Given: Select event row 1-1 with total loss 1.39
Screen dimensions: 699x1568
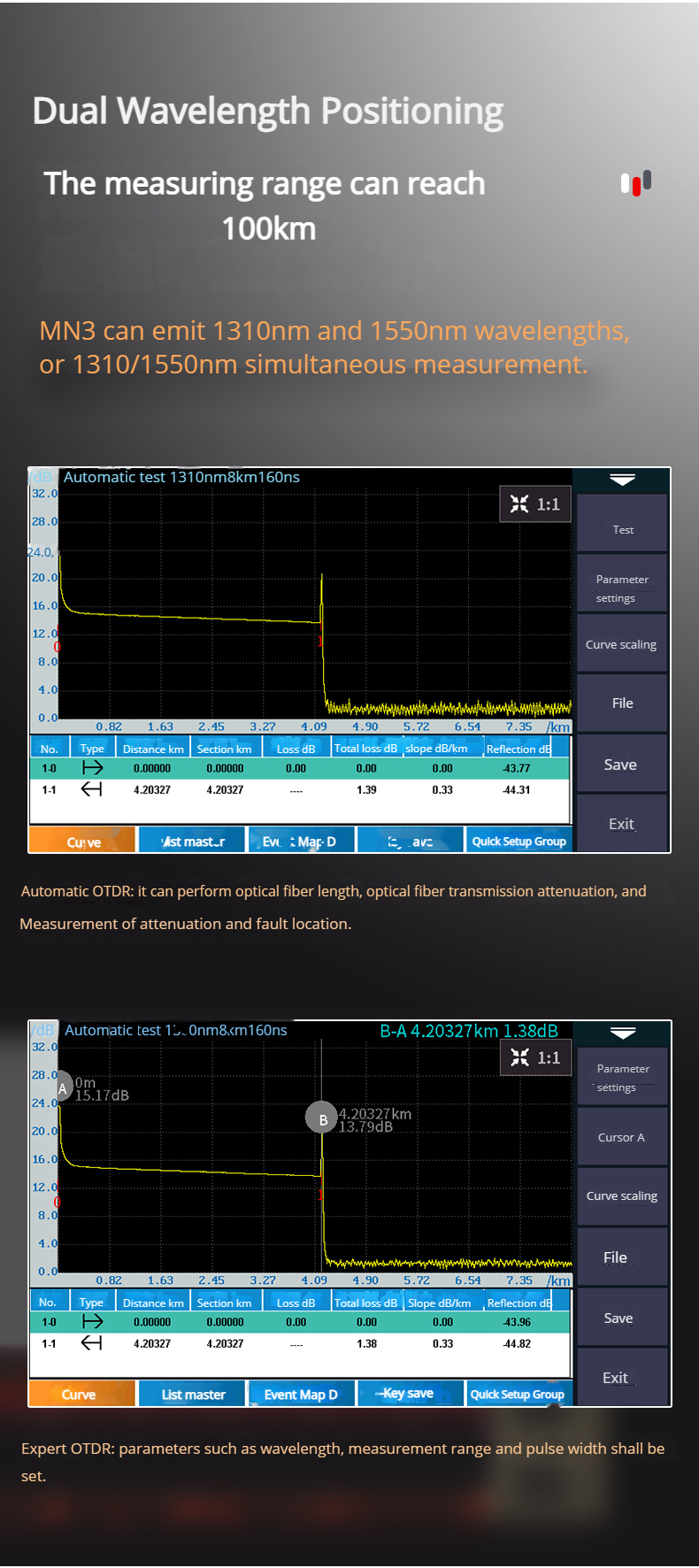Looking at the screenshot, I should [301, 789].
